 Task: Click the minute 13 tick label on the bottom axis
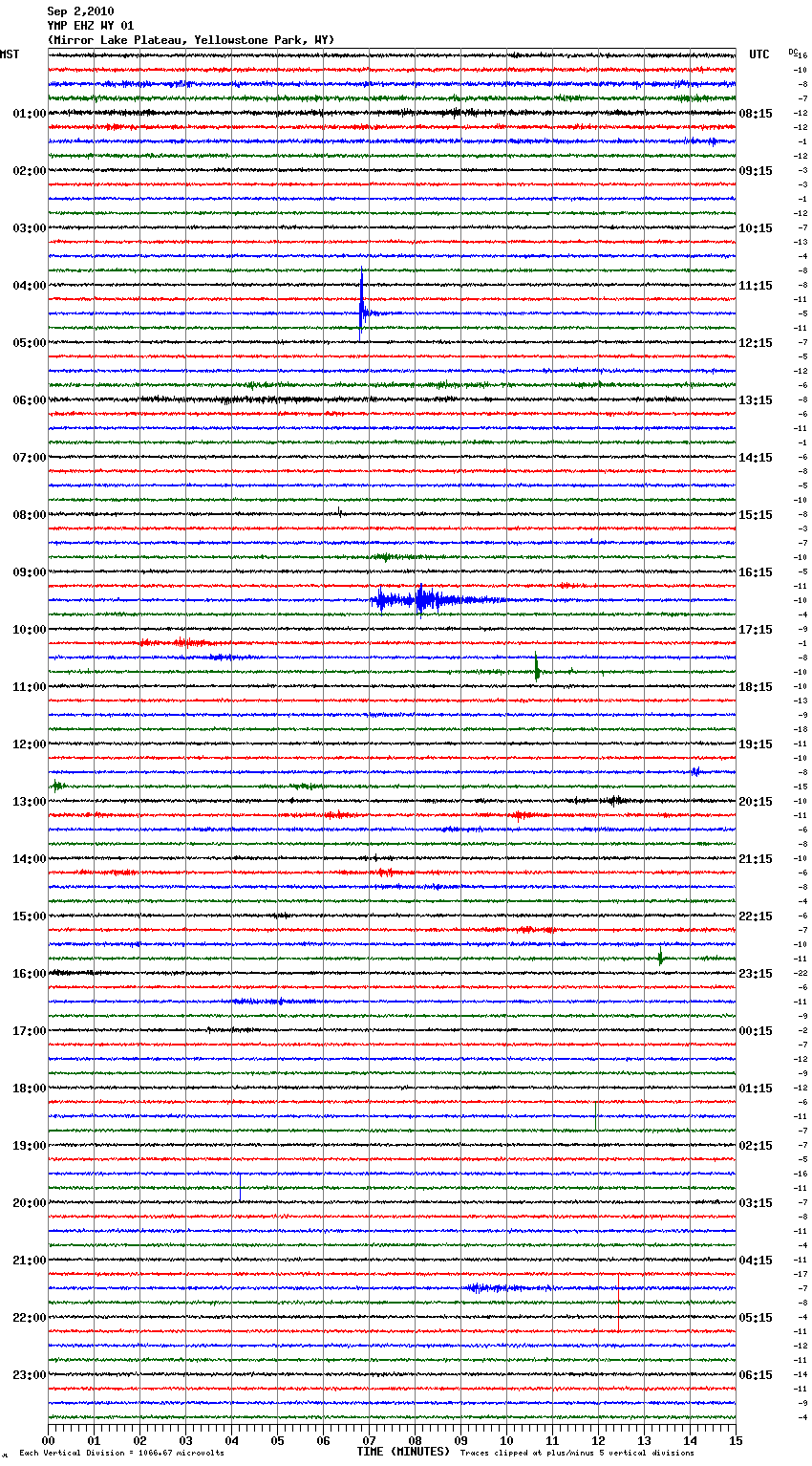pos(644,1440)
